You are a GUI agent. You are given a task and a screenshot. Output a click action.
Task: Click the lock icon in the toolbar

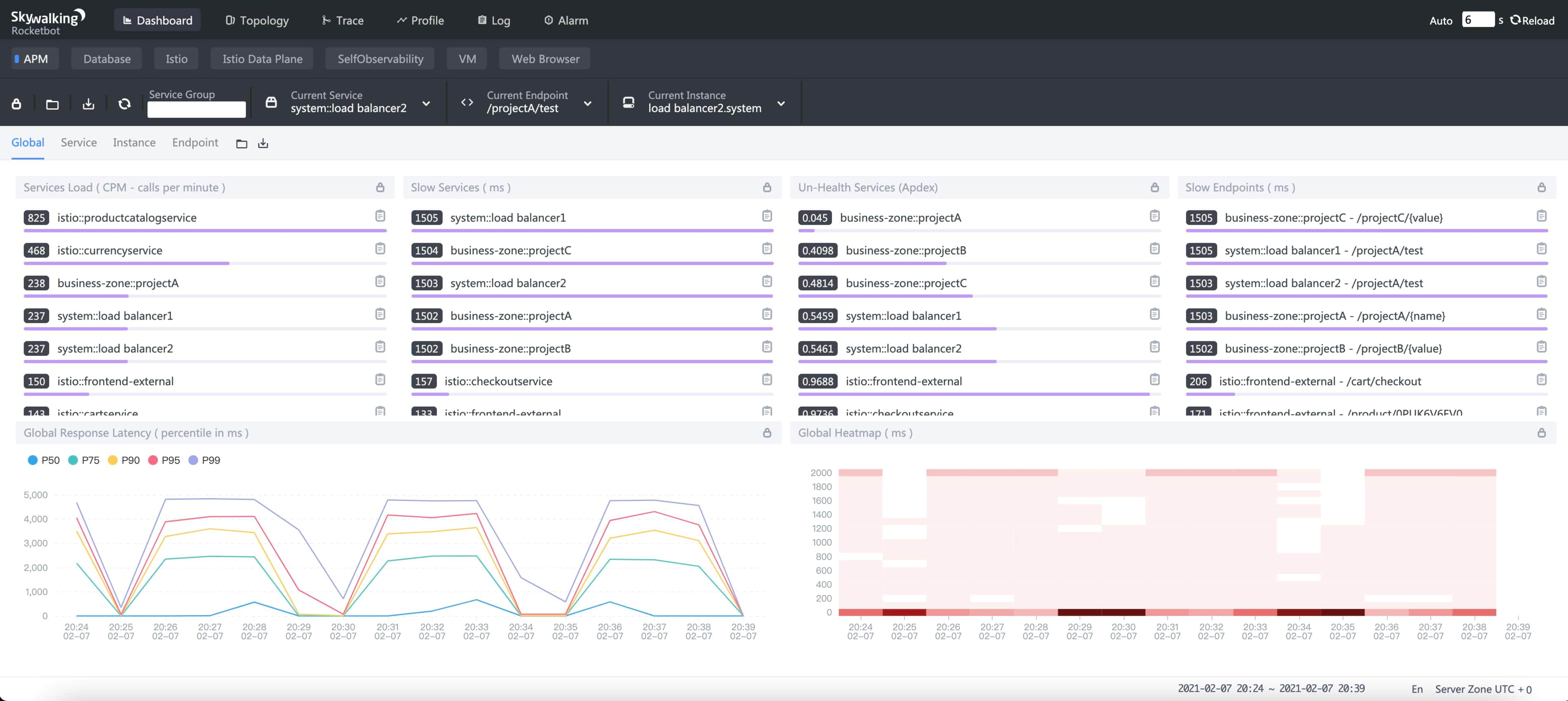(17, 104)
